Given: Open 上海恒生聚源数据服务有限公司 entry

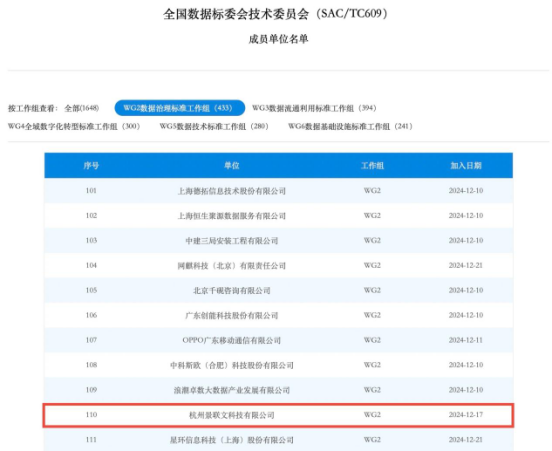Looking at the screenshot, I should pos(232,216).
